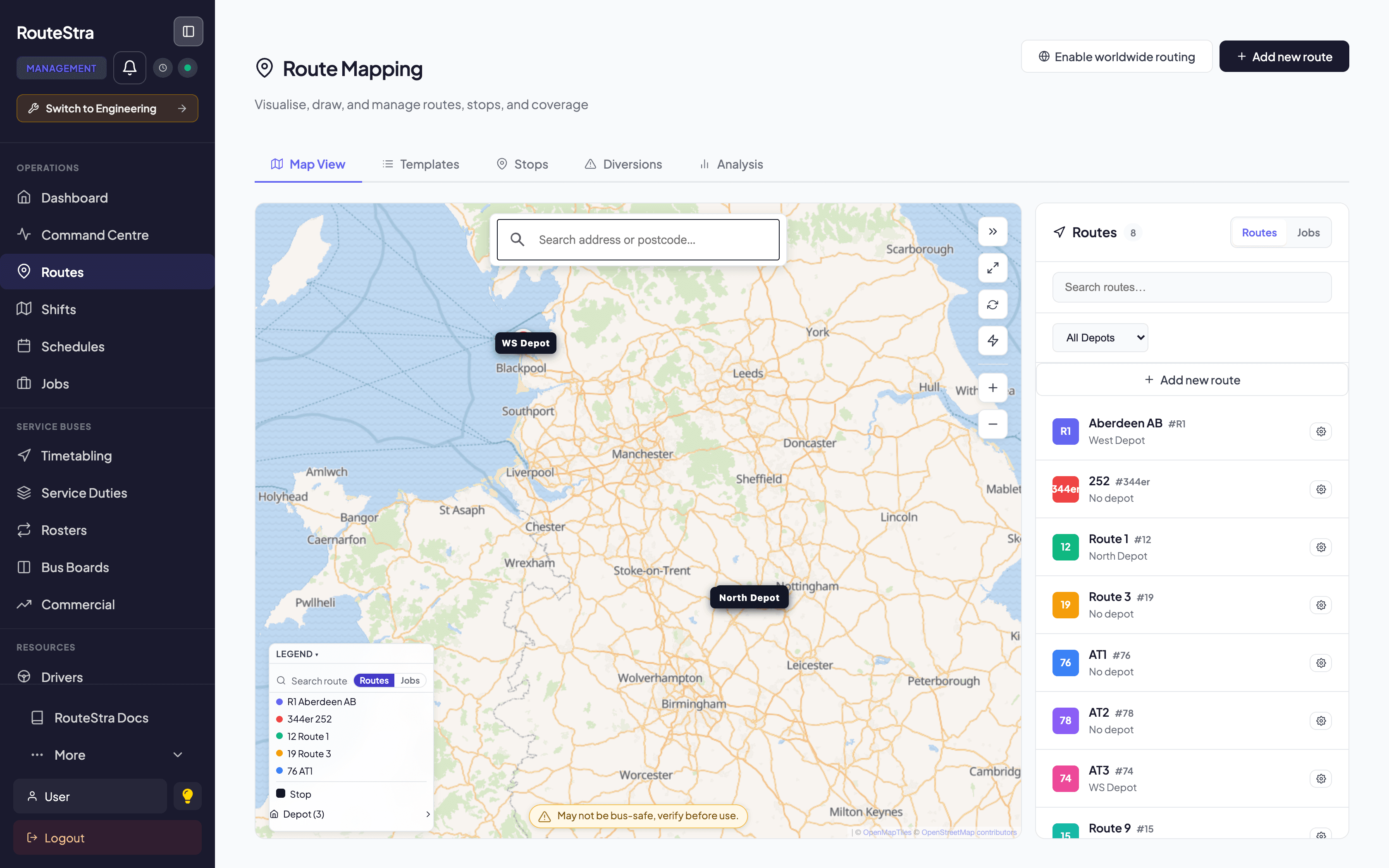This screenshot has width=1389, height=868.
Task: Open the Stops tab
Action: [522, 164]
